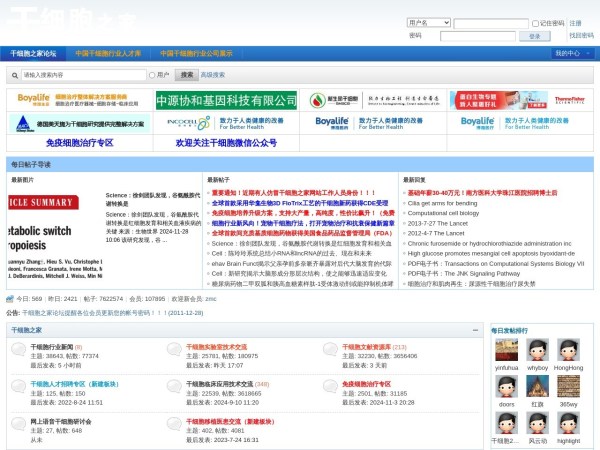600x450 pixels.
Task: Enable the 记住密码 checkbox
Action: click(534, 23)
